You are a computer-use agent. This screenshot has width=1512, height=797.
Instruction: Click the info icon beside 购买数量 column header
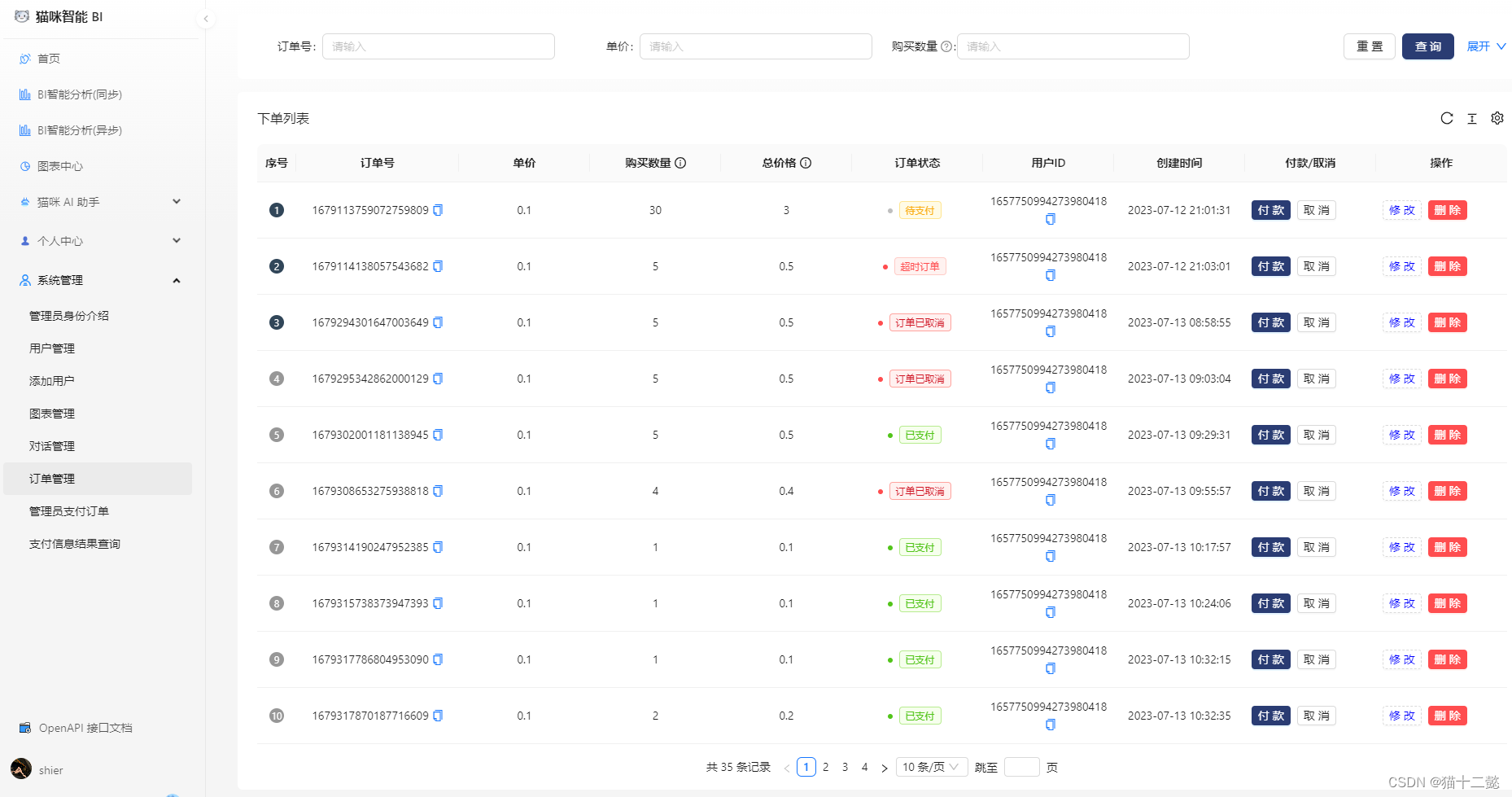(680, 163)
